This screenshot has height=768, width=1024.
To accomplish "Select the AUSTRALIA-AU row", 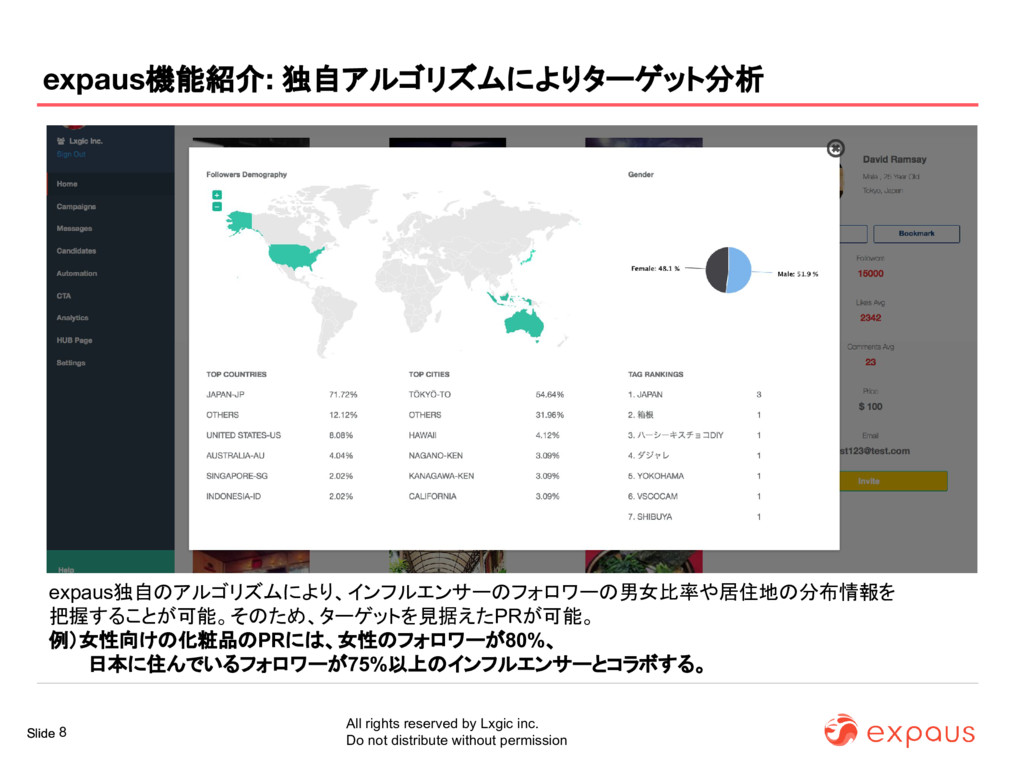I will click(282, 455).
